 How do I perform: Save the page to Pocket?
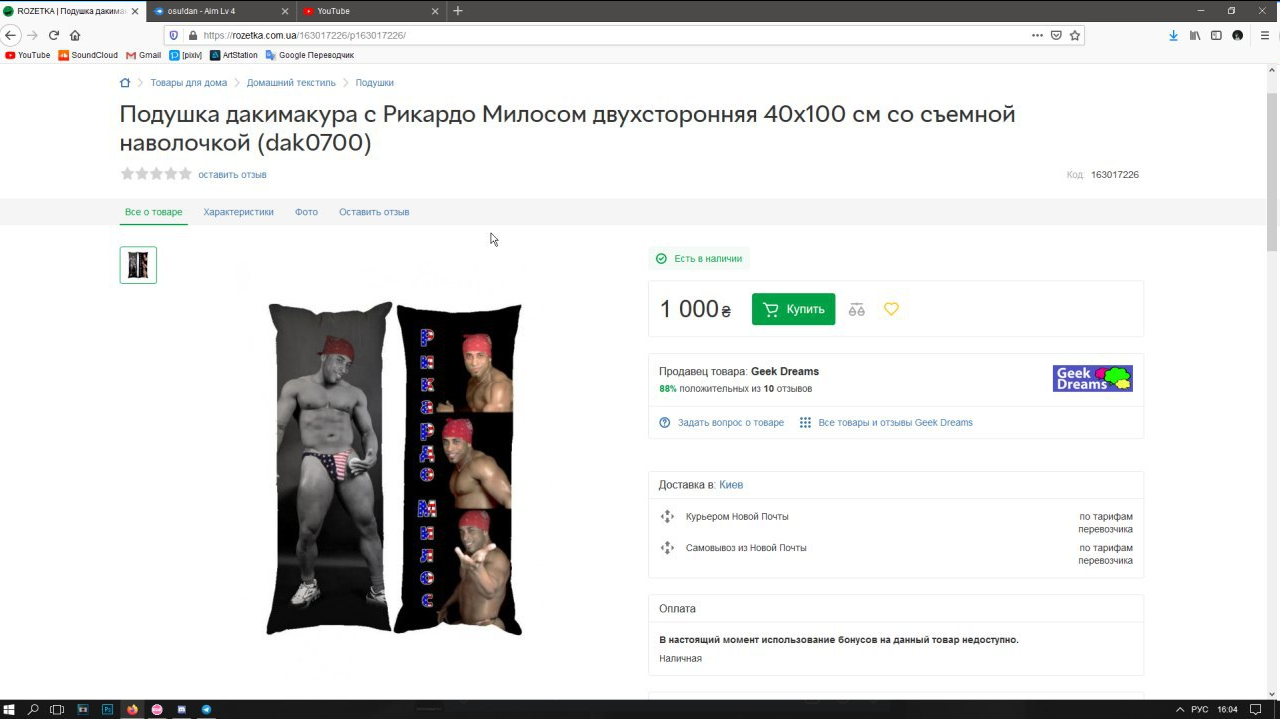tap(1056, 35)
